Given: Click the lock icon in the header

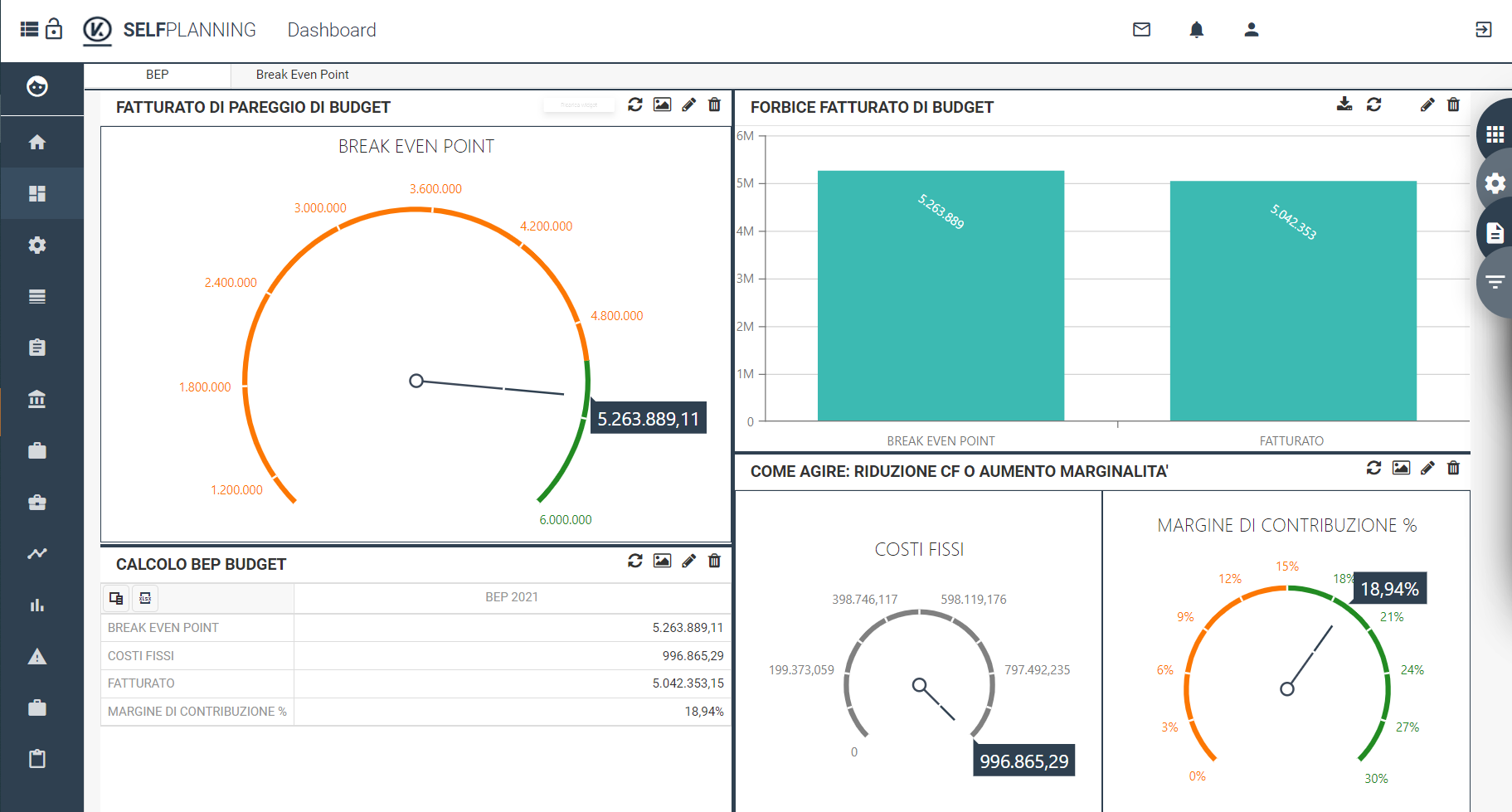Looking at the screenshot, I should tap(54, 29).
